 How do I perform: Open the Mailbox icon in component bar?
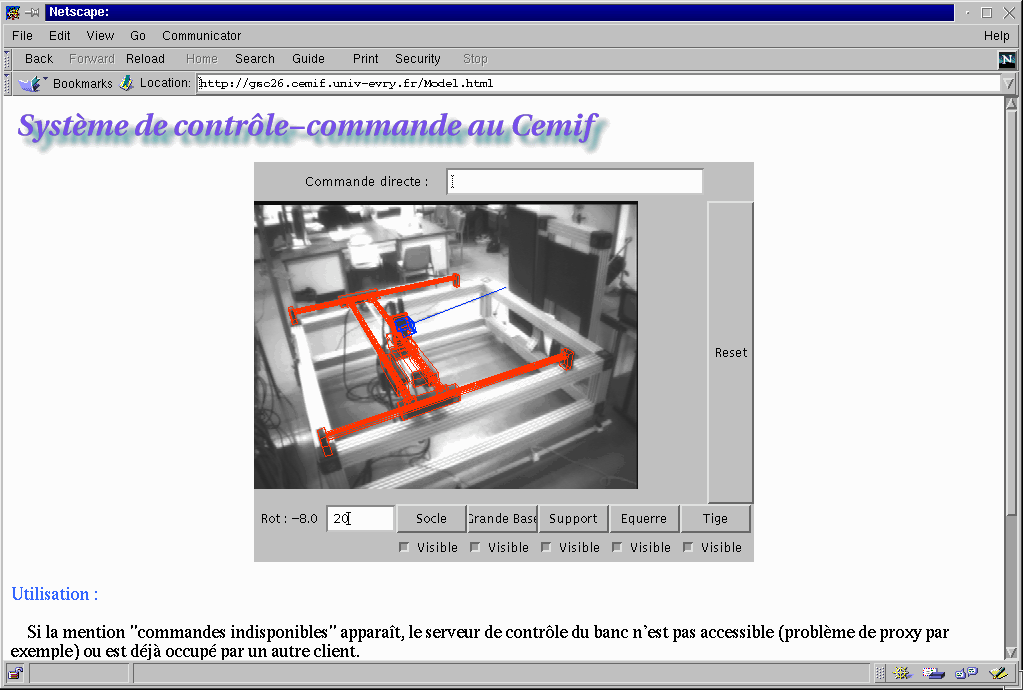pos(933,673)
